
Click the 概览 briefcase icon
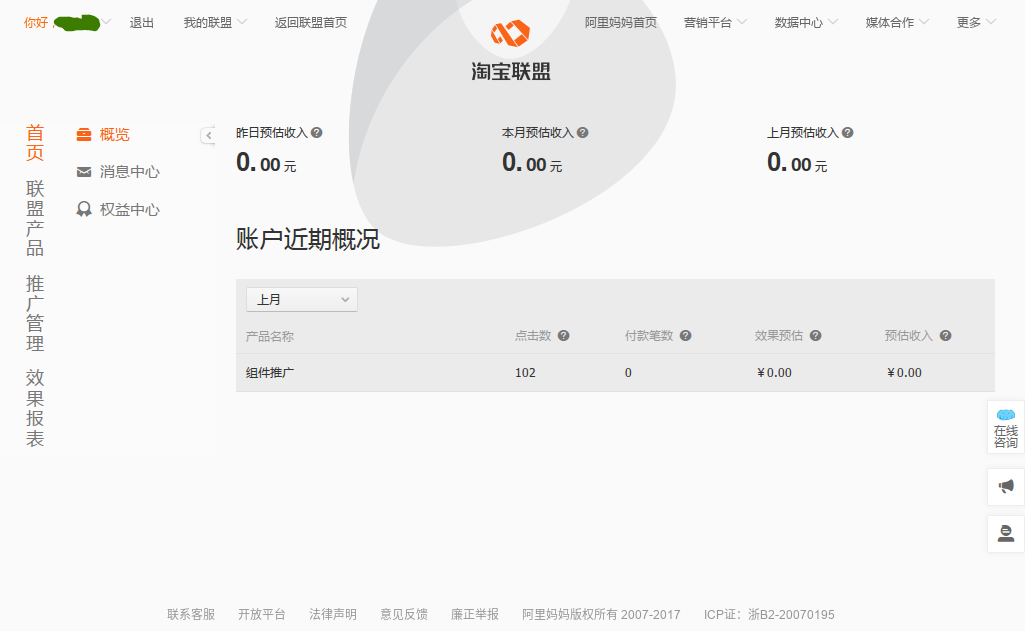point(84,135)
